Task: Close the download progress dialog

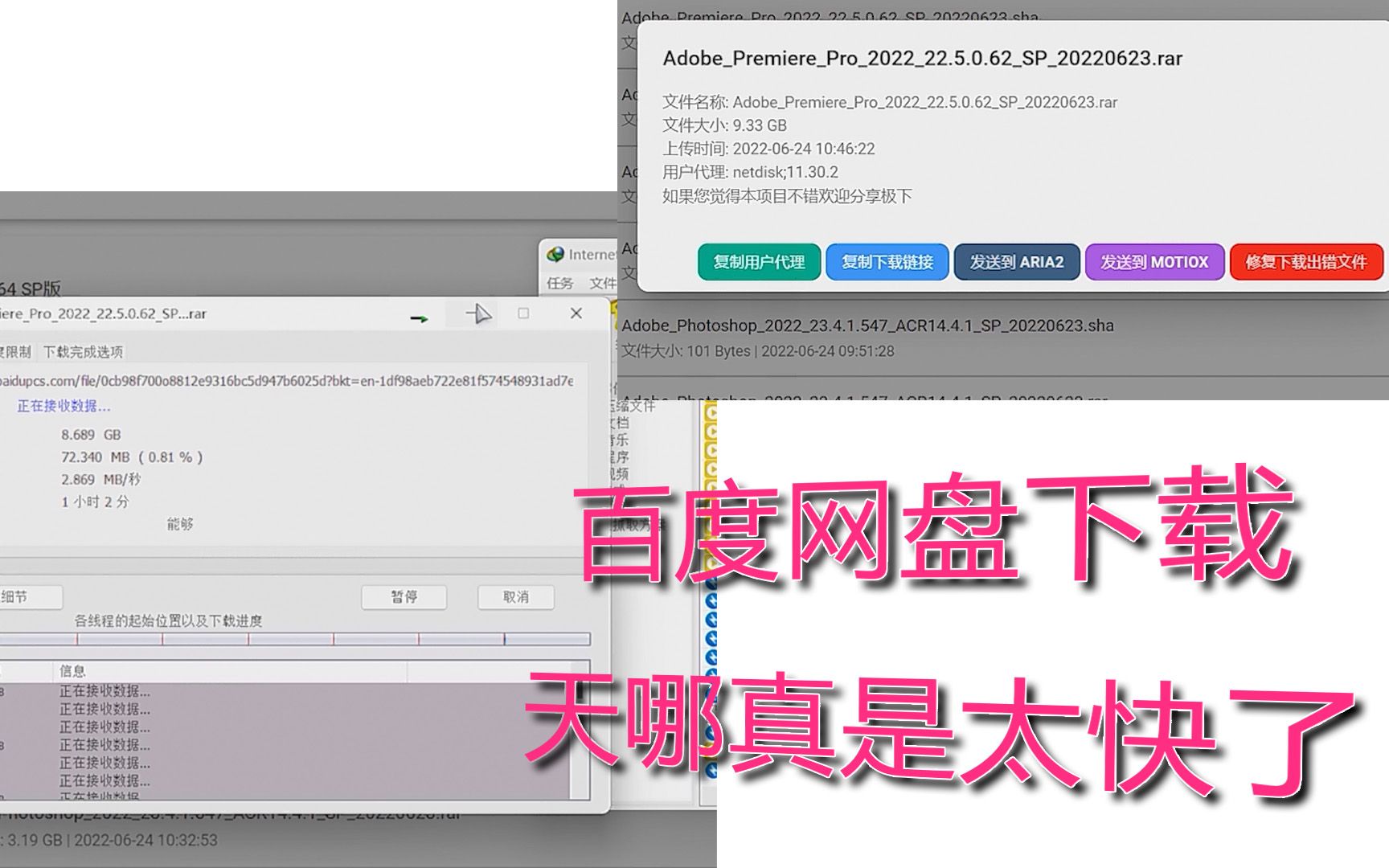Action: pyautogui.click(x=576, y=313)
